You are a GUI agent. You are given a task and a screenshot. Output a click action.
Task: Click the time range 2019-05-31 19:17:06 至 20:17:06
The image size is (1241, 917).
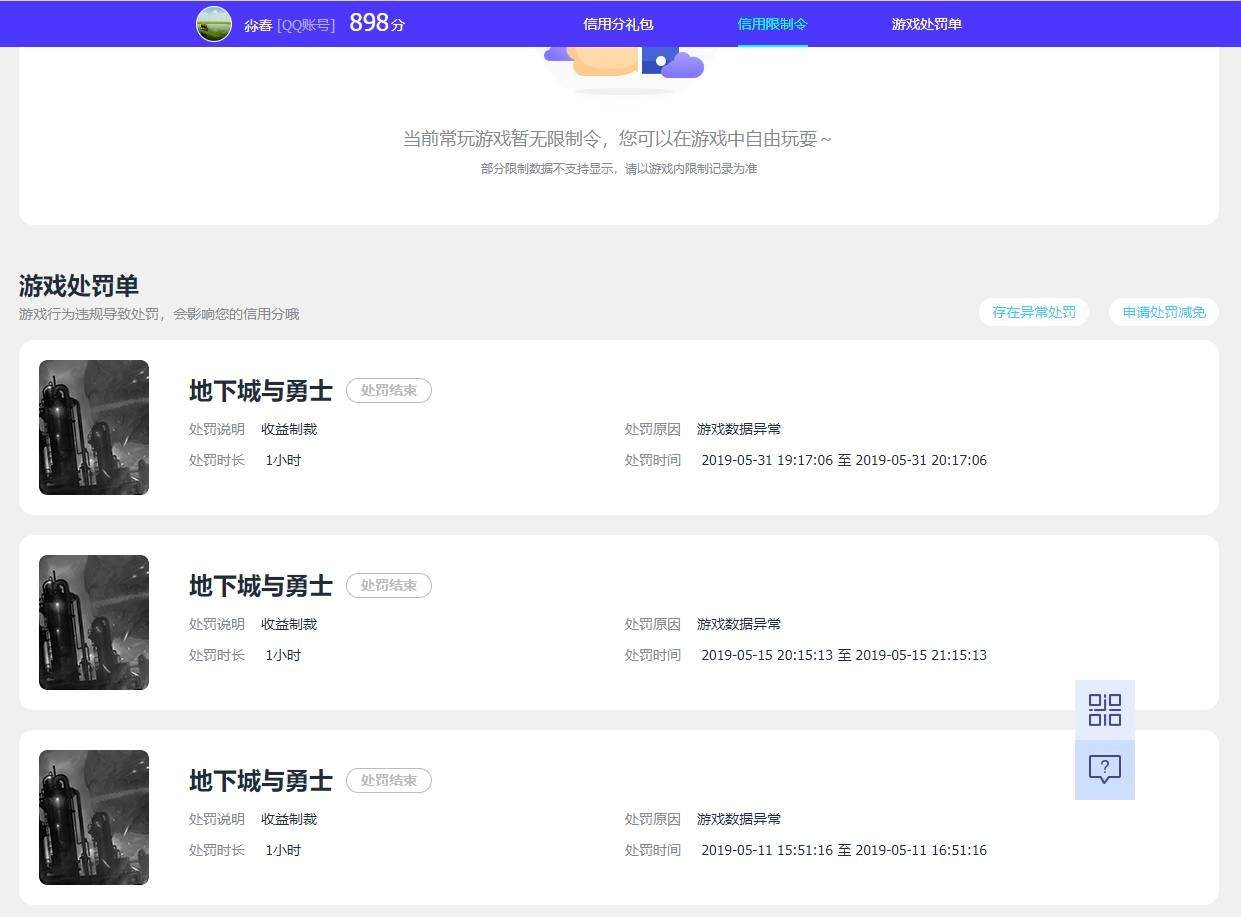point(844,460)
